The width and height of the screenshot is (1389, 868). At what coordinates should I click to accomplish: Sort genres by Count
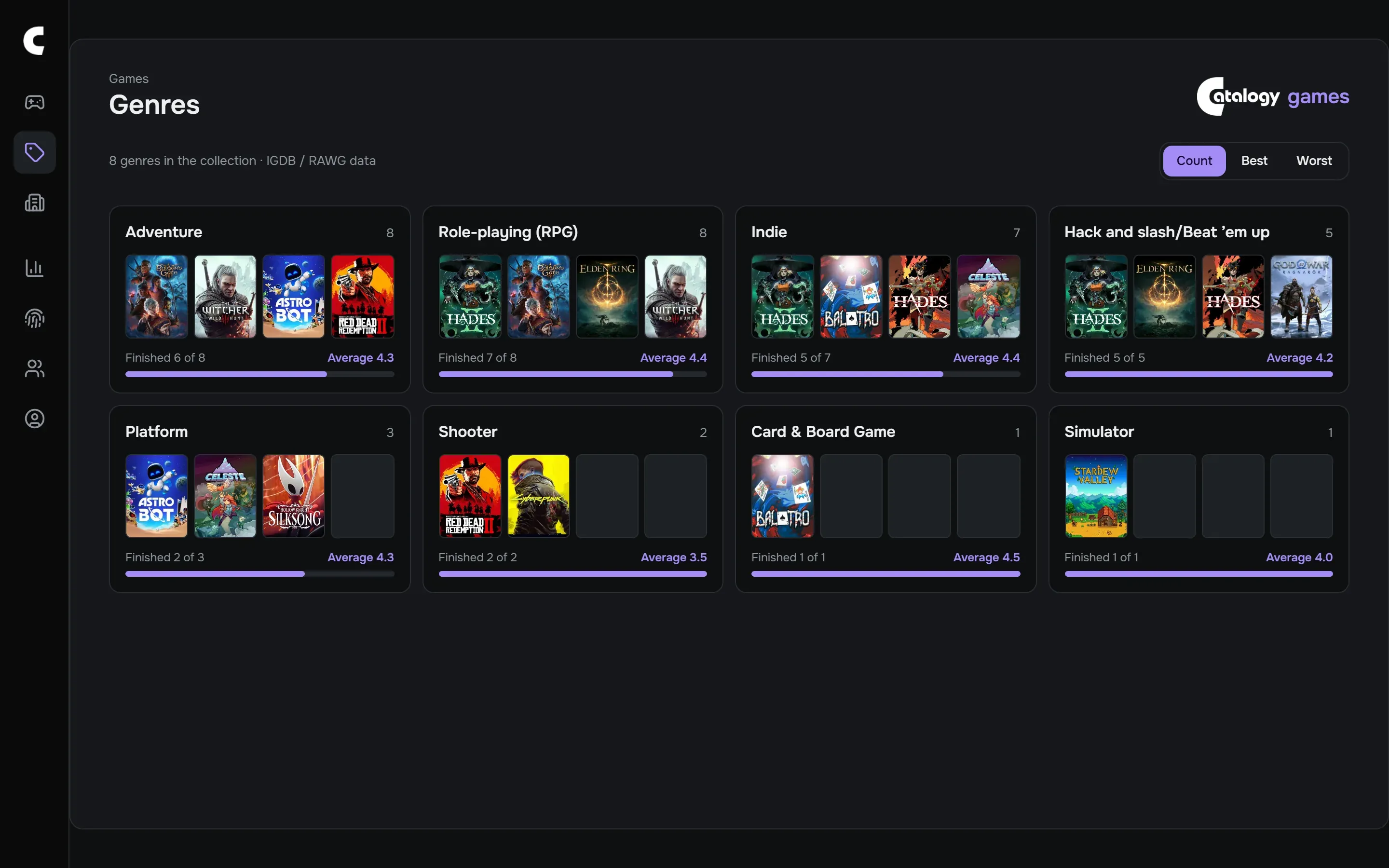(1194, 161)
